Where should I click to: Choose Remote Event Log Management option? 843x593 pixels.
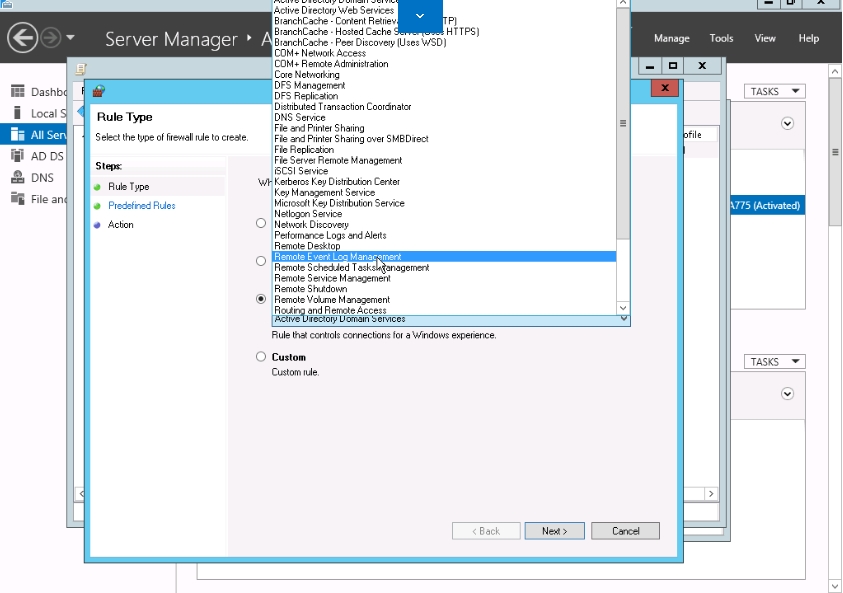click(444, 257)
